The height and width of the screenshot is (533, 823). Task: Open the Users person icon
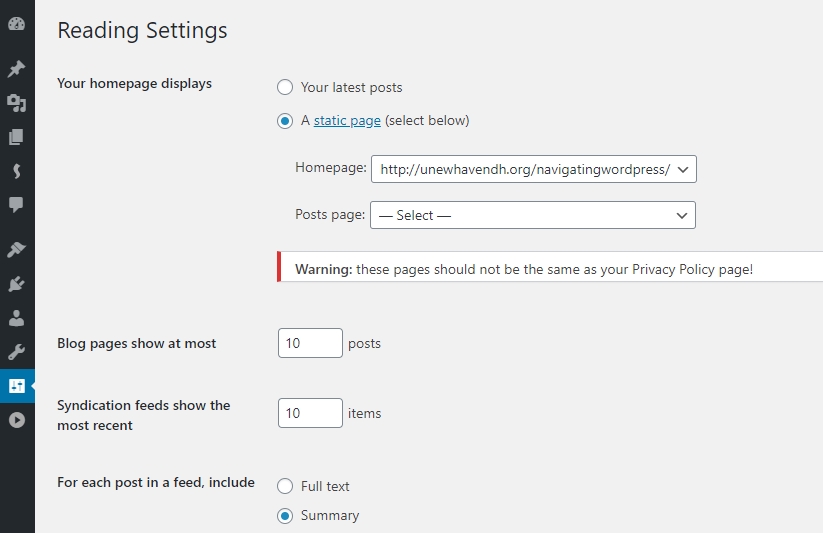click(x=16, y=318)
